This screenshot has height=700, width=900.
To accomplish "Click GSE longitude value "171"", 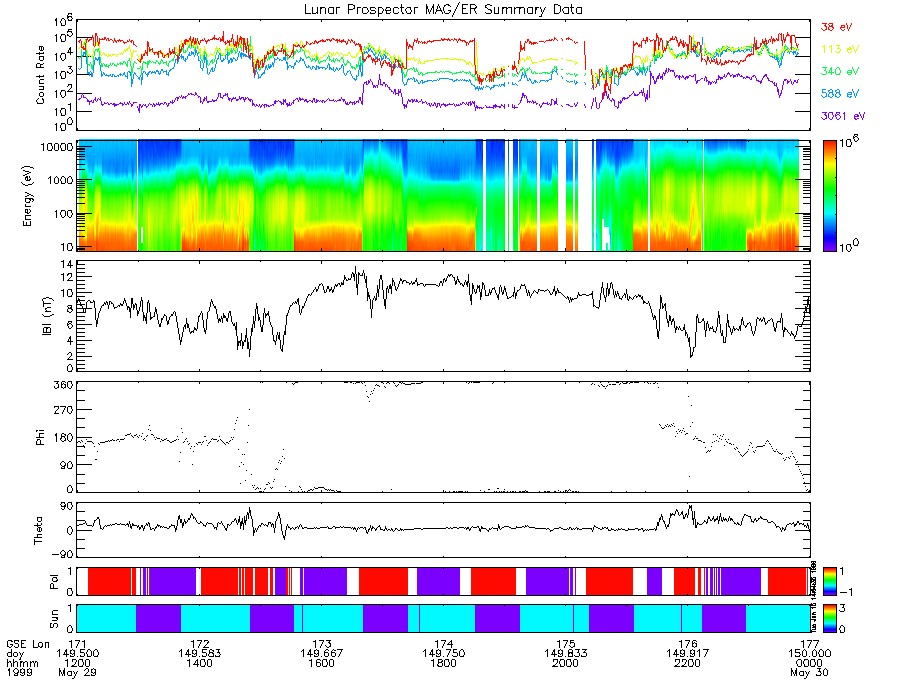I will coord(77,644).
